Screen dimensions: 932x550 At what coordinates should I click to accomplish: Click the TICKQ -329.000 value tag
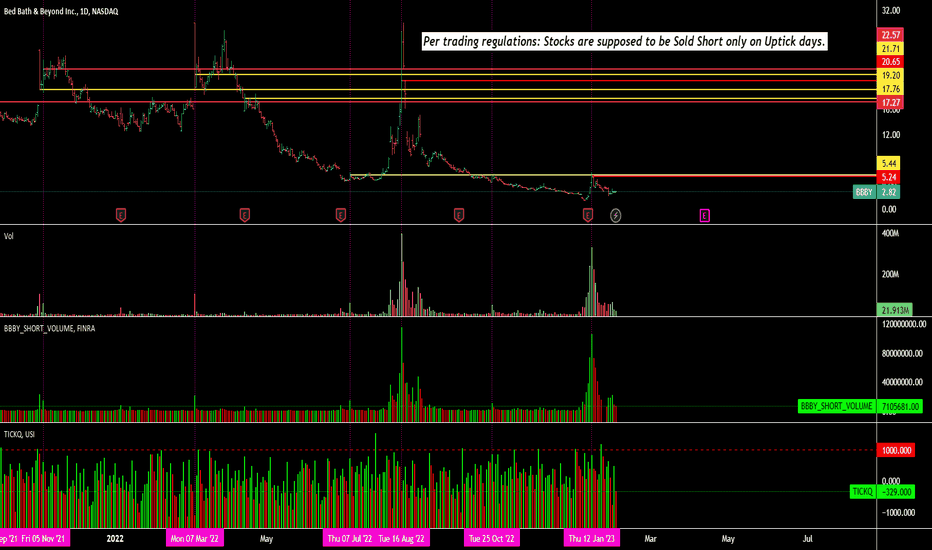pos(882,492)
